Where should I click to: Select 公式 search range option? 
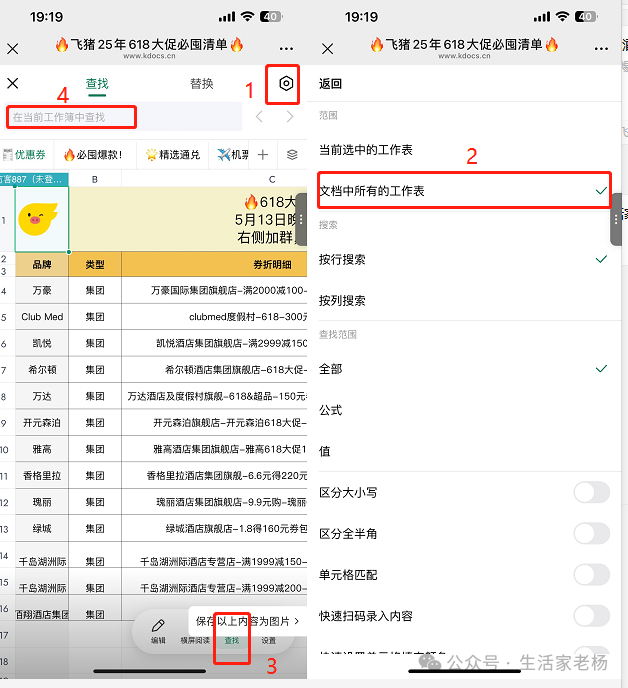(x=464, y=410)
